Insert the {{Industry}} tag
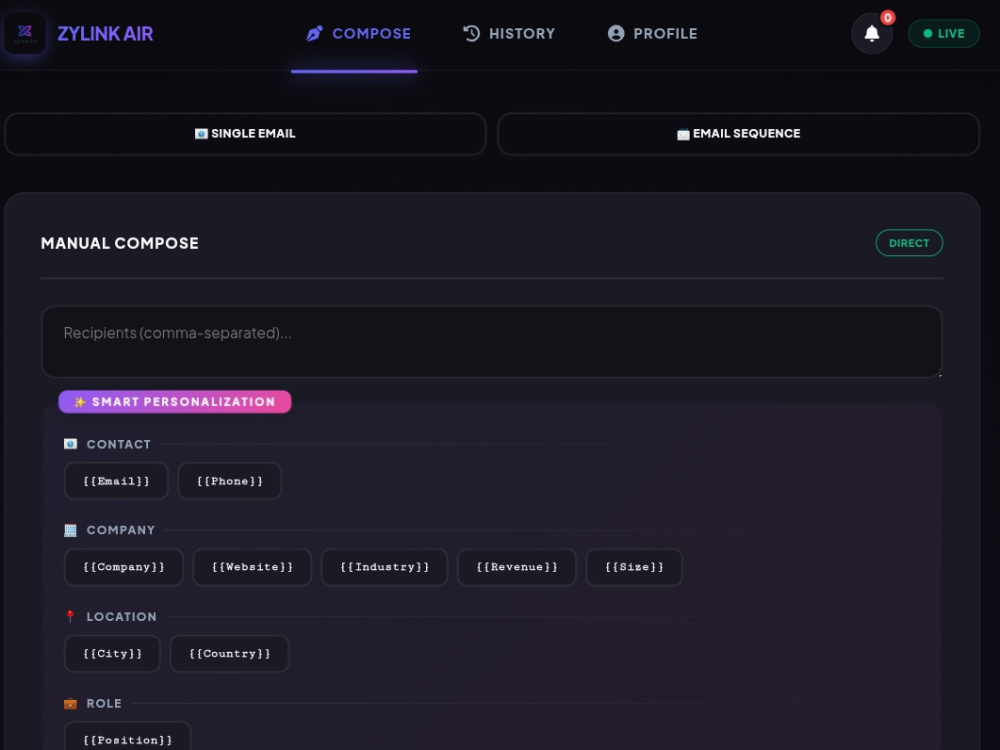 click(385, 568)
